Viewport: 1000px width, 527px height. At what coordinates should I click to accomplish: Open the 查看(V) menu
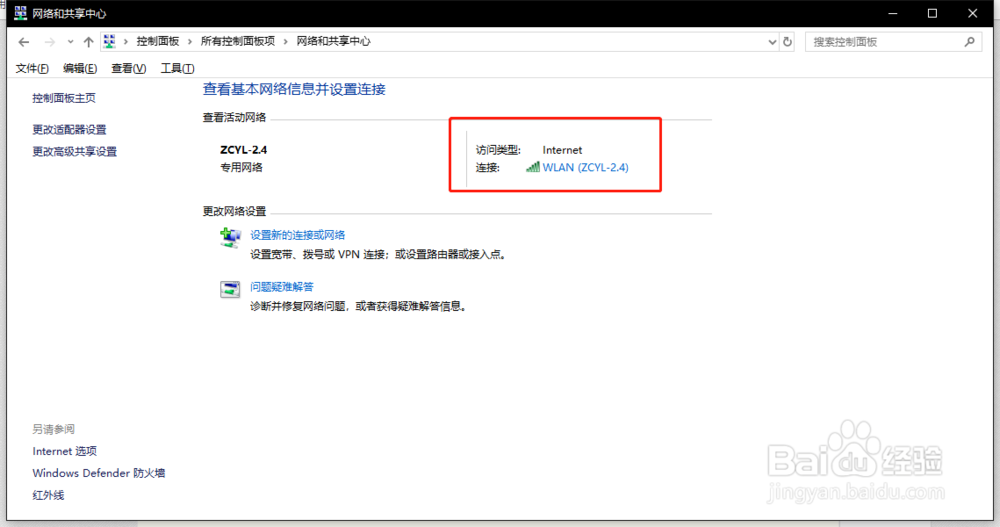128,68
